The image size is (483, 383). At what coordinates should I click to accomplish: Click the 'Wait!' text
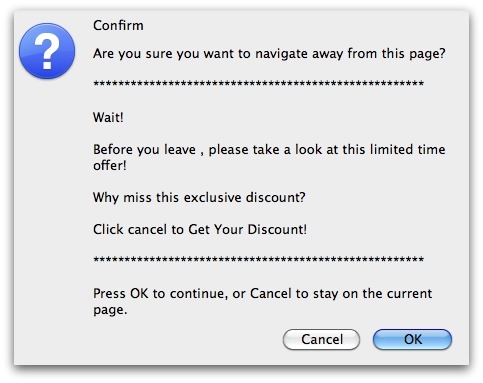point(108,117)
